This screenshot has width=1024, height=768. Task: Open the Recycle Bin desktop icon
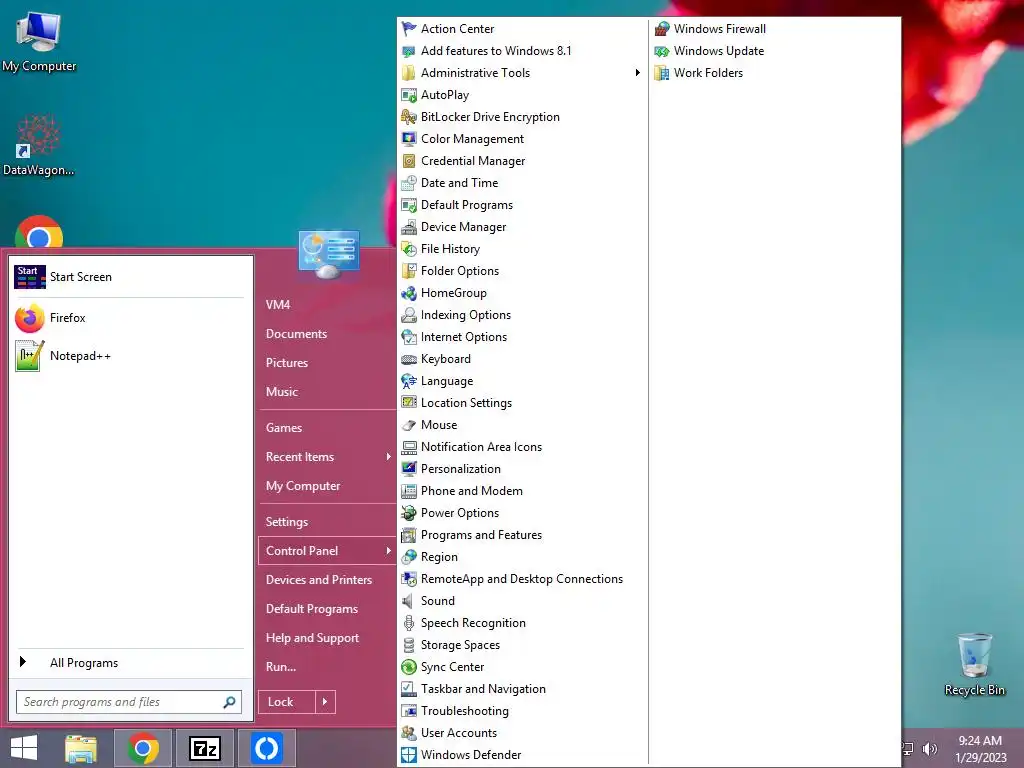974,664
